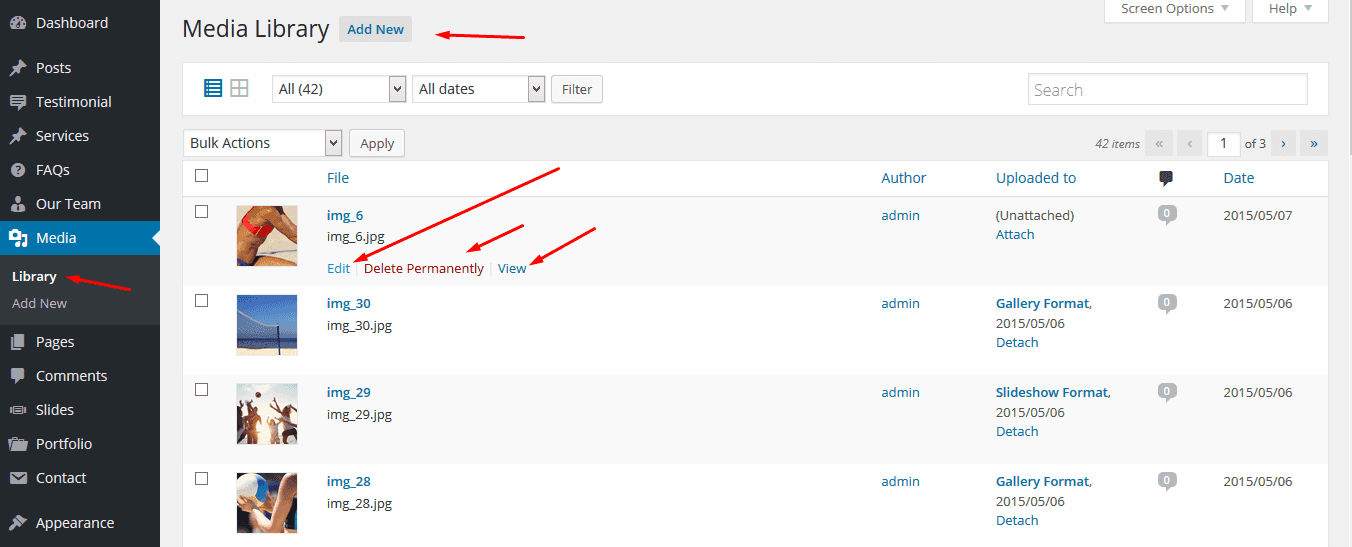
Task: Click the Add New button by title
Action: (375, 29)
